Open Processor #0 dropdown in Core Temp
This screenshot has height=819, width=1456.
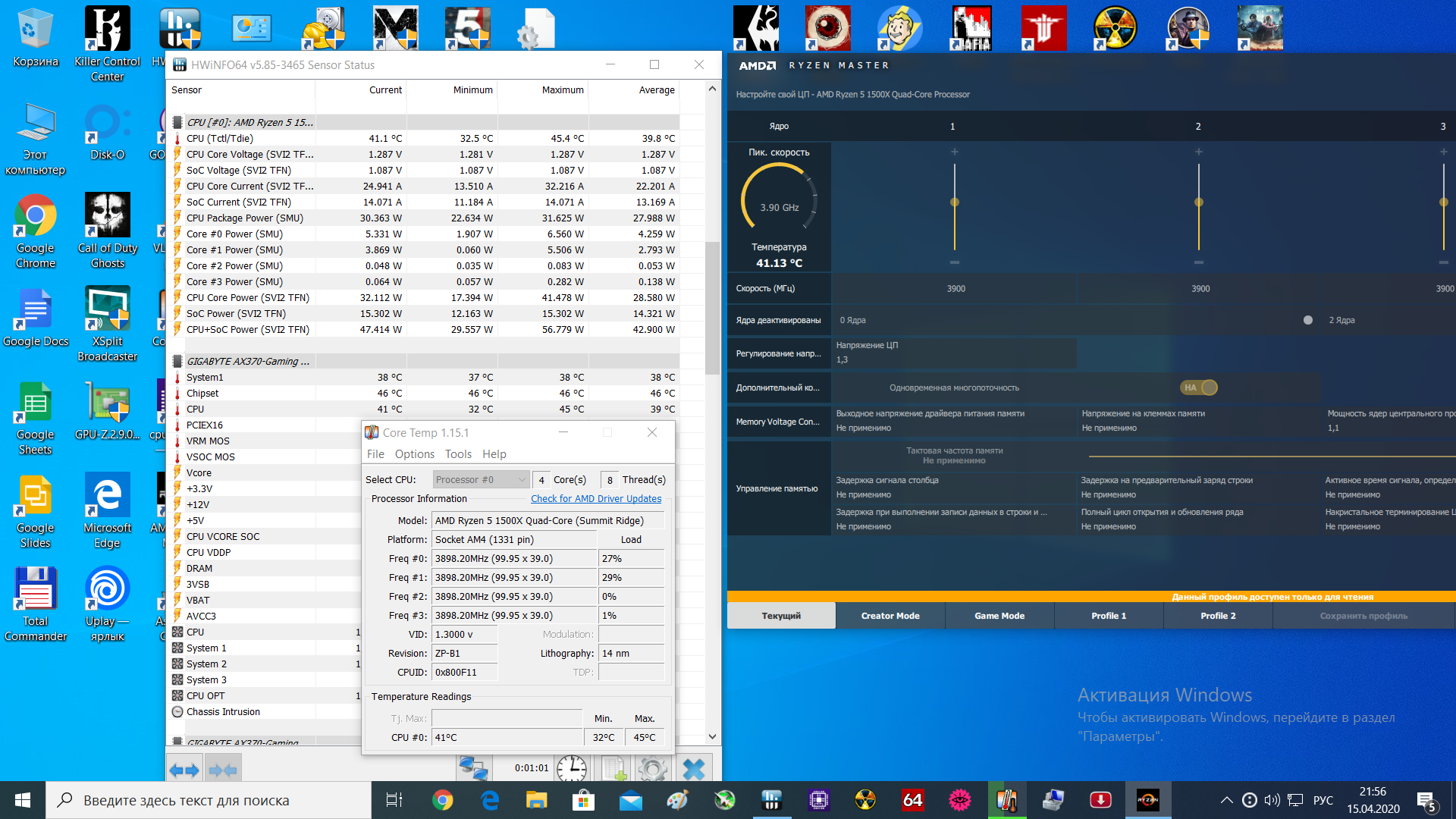pos(481,479)
